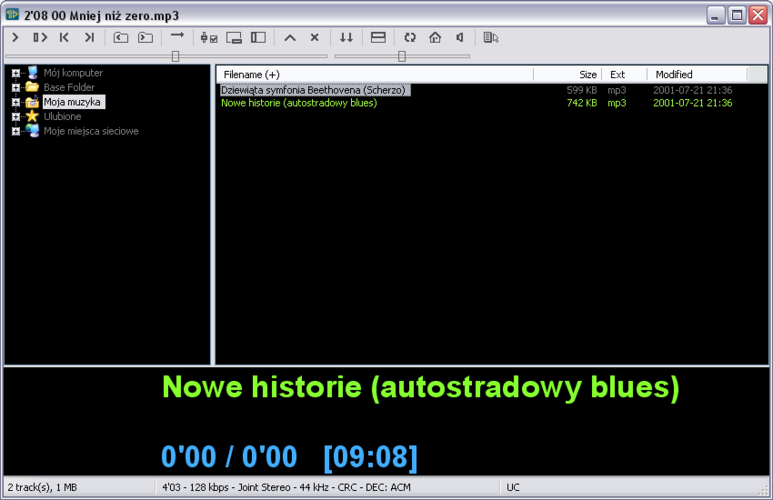Image resolution: width=773 pixels, height=500 pixels.
Task: Click the Moja muzyka folder icon
Action: (x=33, y=102)
